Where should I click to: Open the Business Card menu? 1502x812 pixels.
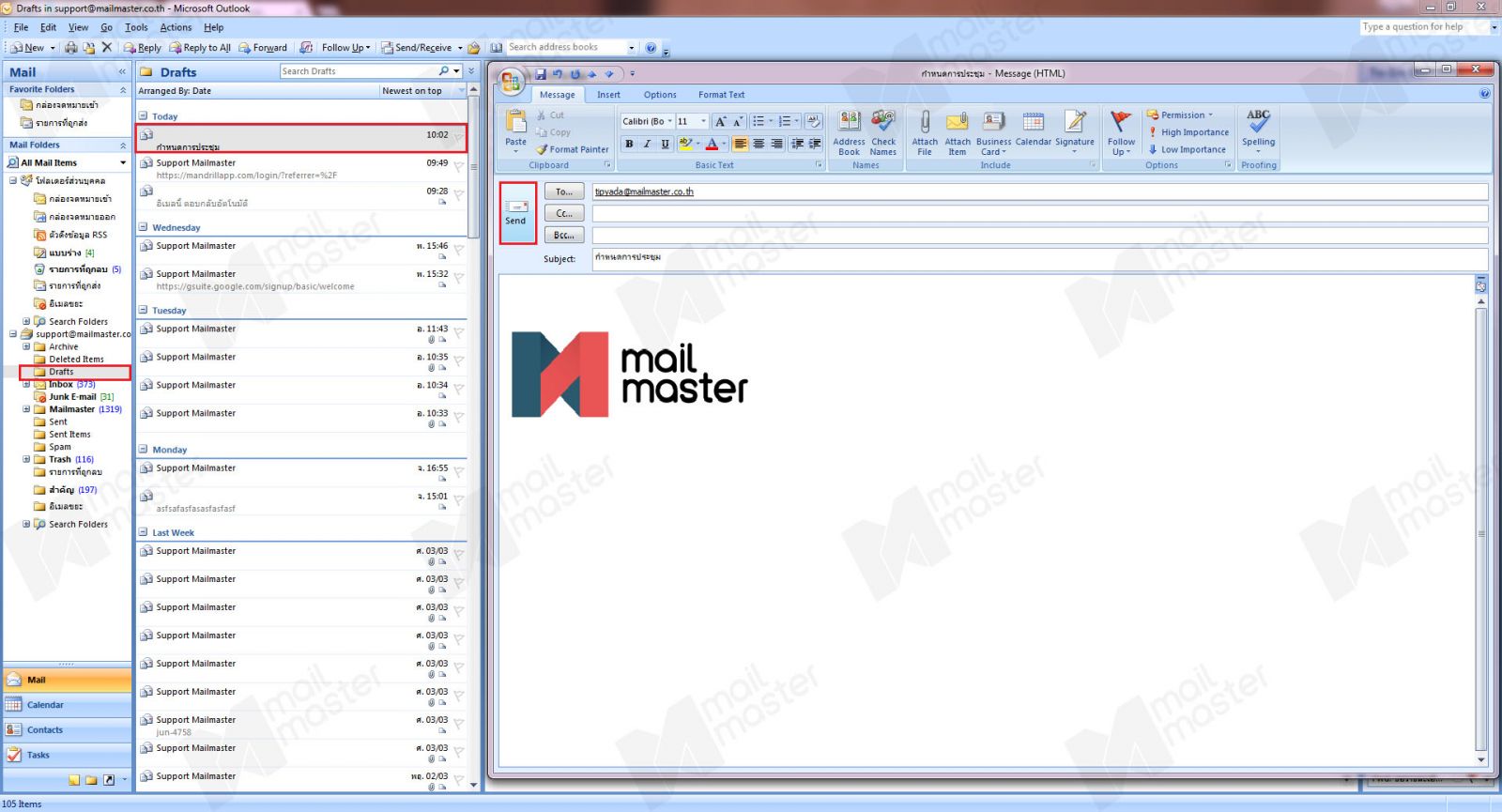pyautogui.click(x=993, y=132)
